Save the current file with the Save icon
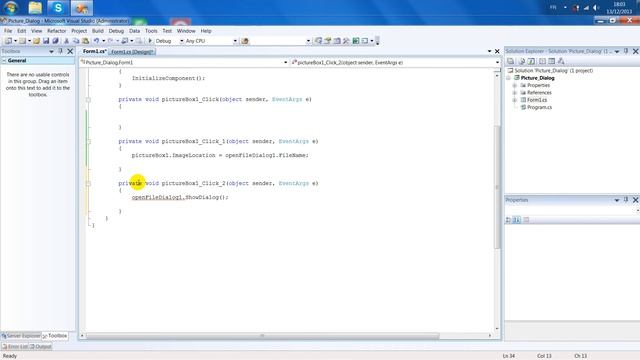Image resolution: width=640 pixels, height=360 pixels. pos(46,41)
